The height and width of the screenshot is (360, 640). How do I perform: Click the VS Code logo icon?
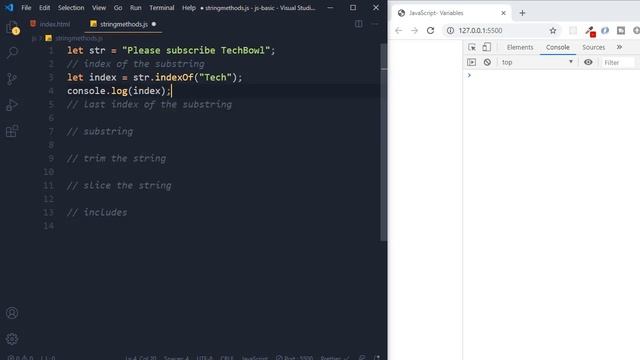(9, 7)
